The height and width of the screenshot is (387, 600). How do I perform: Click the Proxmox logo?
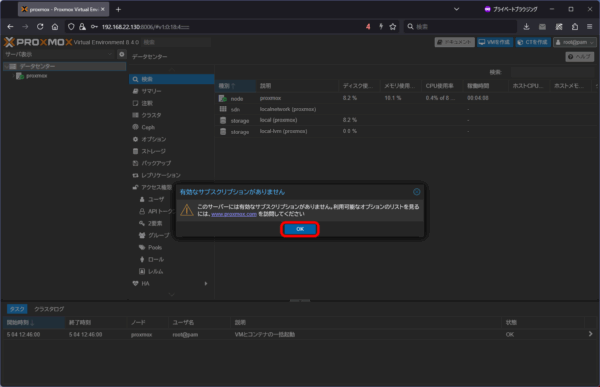[38, 42]
